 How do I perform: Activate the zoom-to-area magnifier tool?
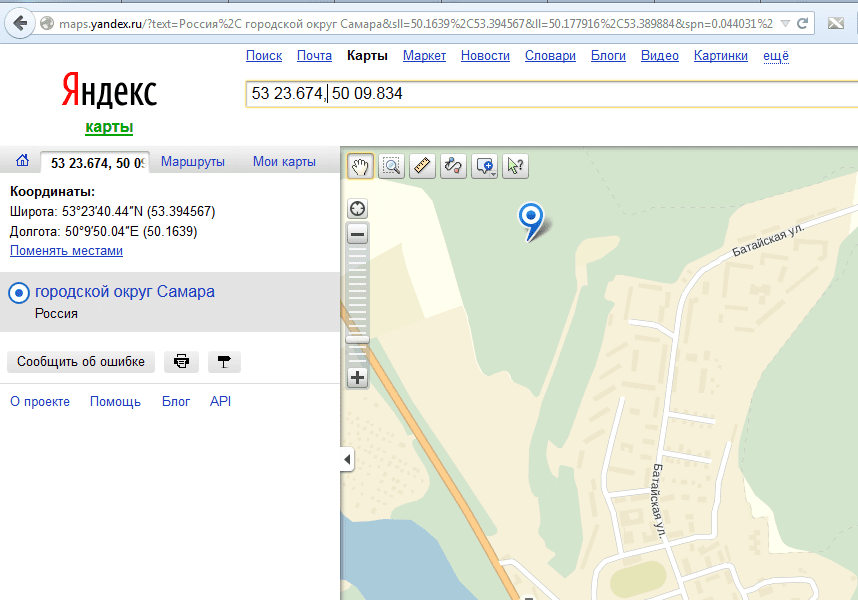(x=391, y=166)
